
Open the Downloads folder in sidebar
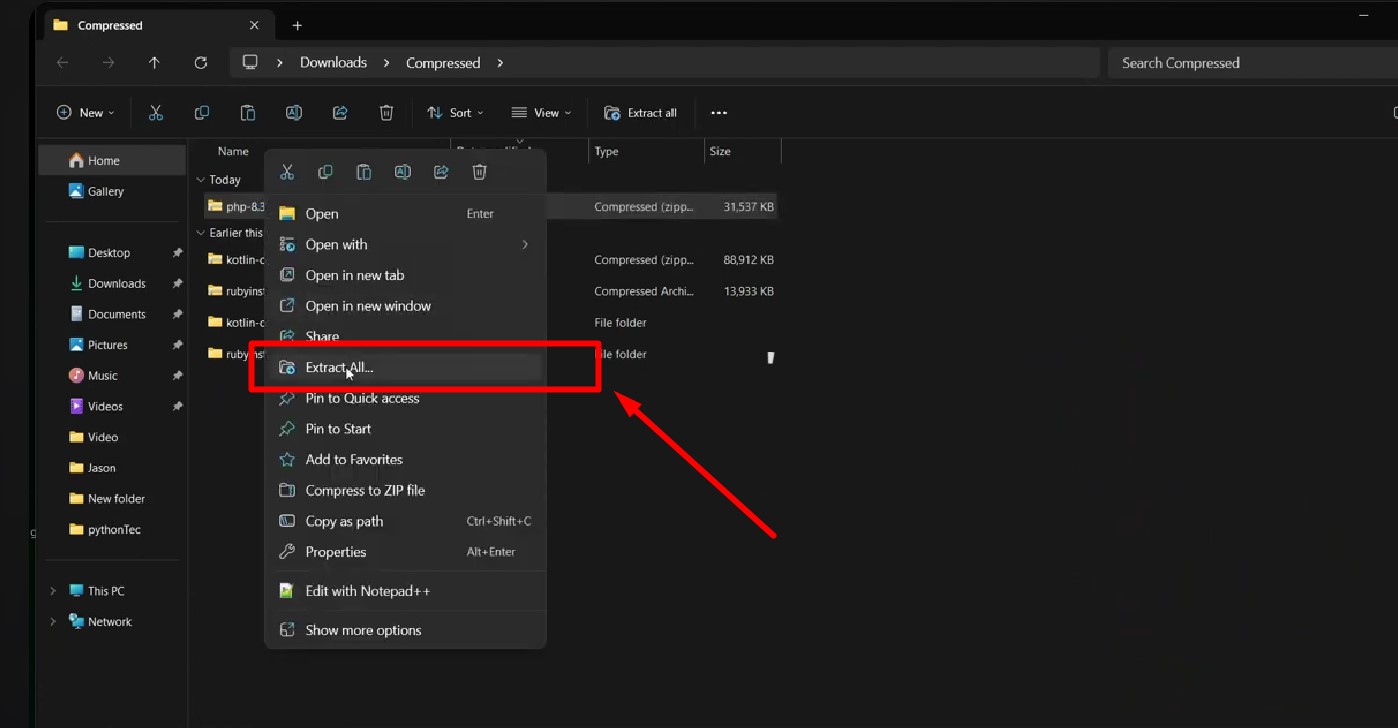point(116,284)
